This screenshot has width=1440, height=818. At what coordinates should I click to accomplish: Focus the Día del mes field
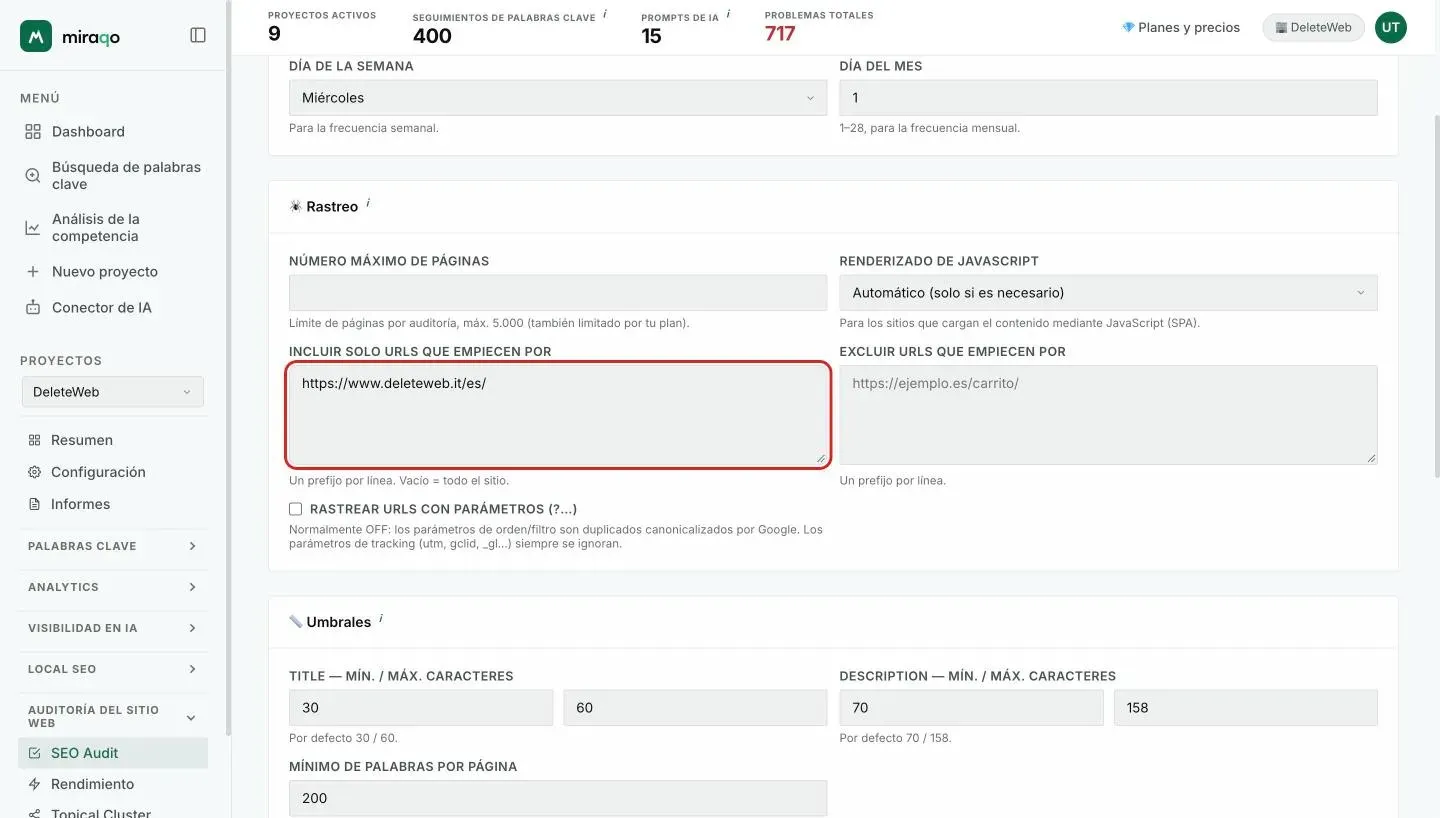pyautogui.click(x=1108, y=98)
